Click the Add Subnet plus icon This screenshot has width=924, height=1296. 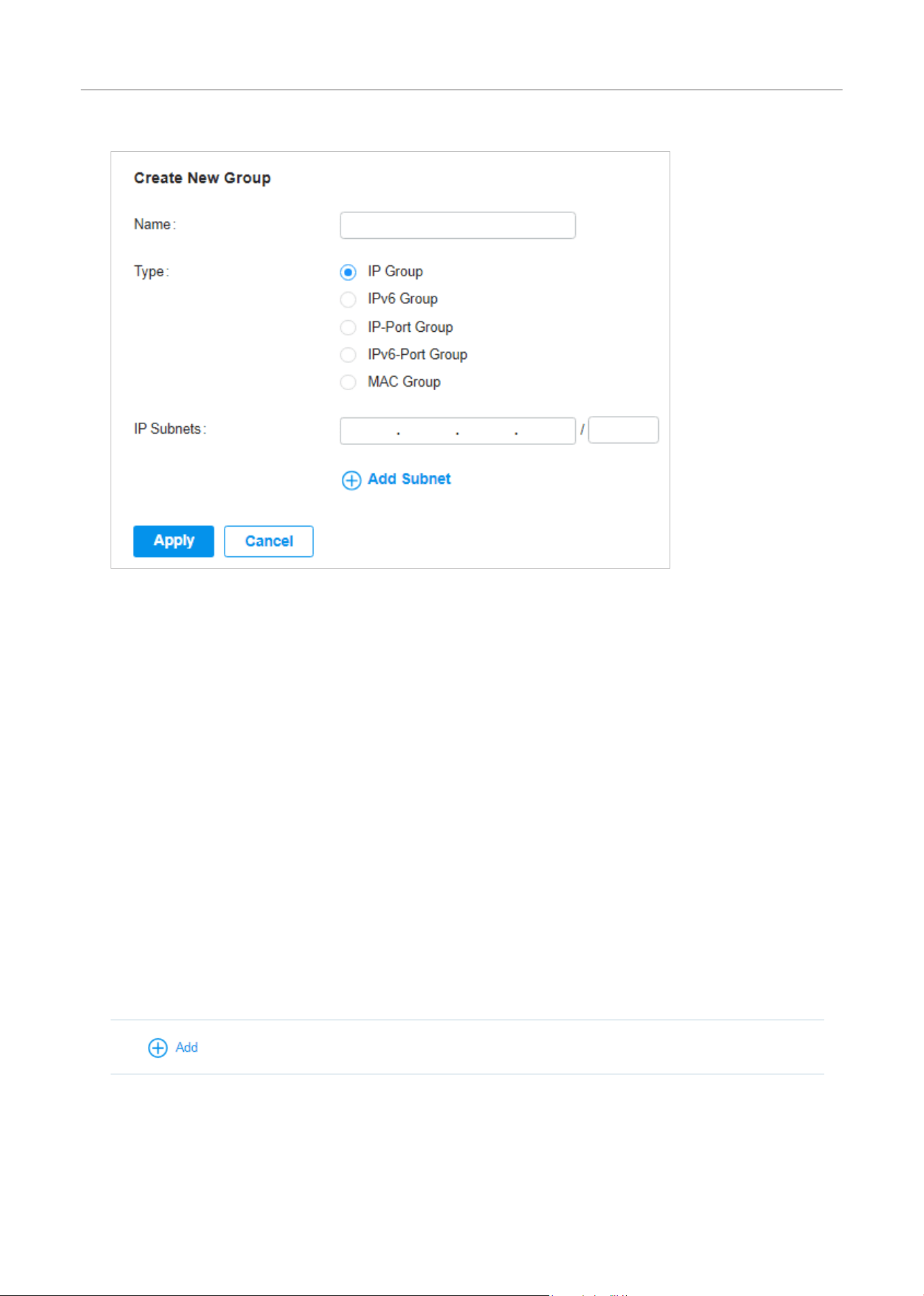tap(351, 480)
